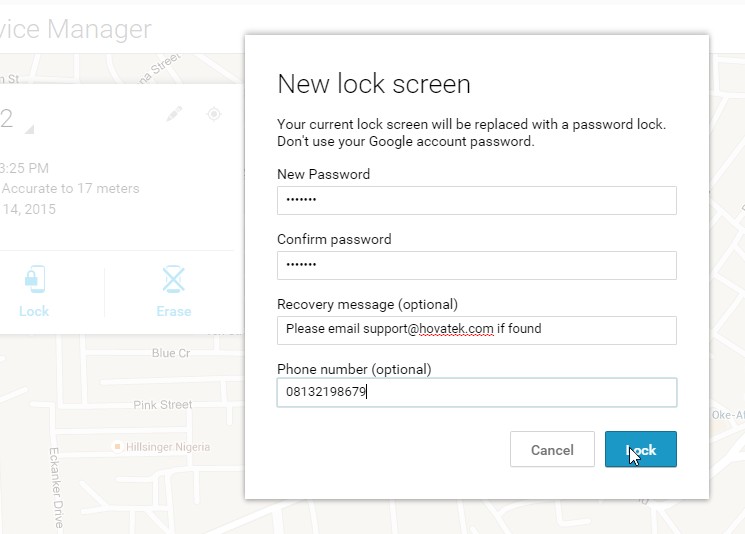745x534 pixels.
Task: Click the pencil rename device icon
Action: (x=174, y=114)
